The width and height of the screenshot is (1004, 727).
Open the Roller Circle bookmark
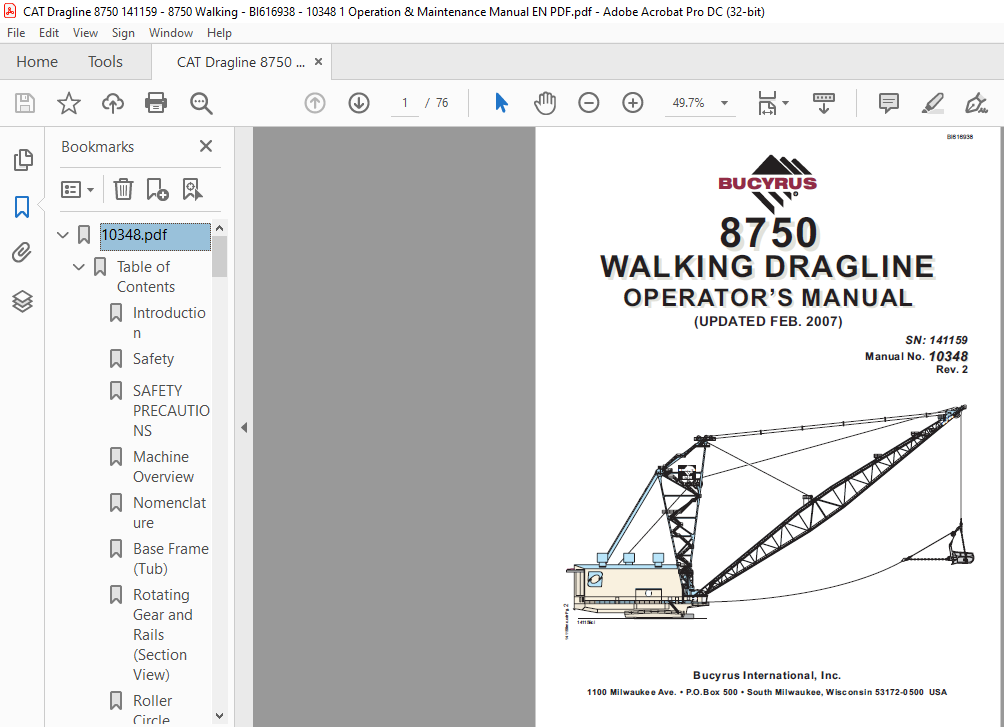point(152,709)
